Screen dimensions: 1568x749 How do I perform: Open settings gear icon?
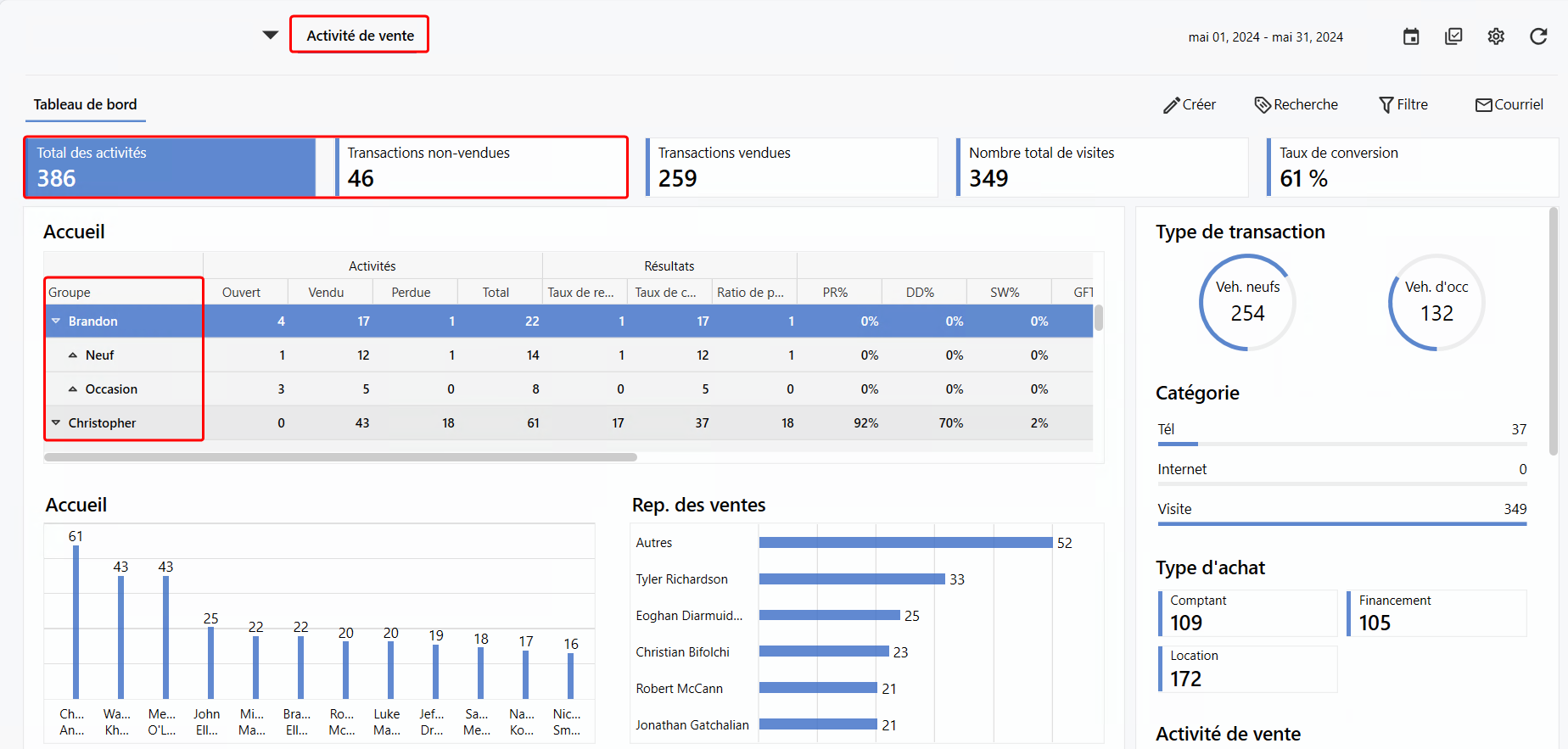[x=1496, y=36]
